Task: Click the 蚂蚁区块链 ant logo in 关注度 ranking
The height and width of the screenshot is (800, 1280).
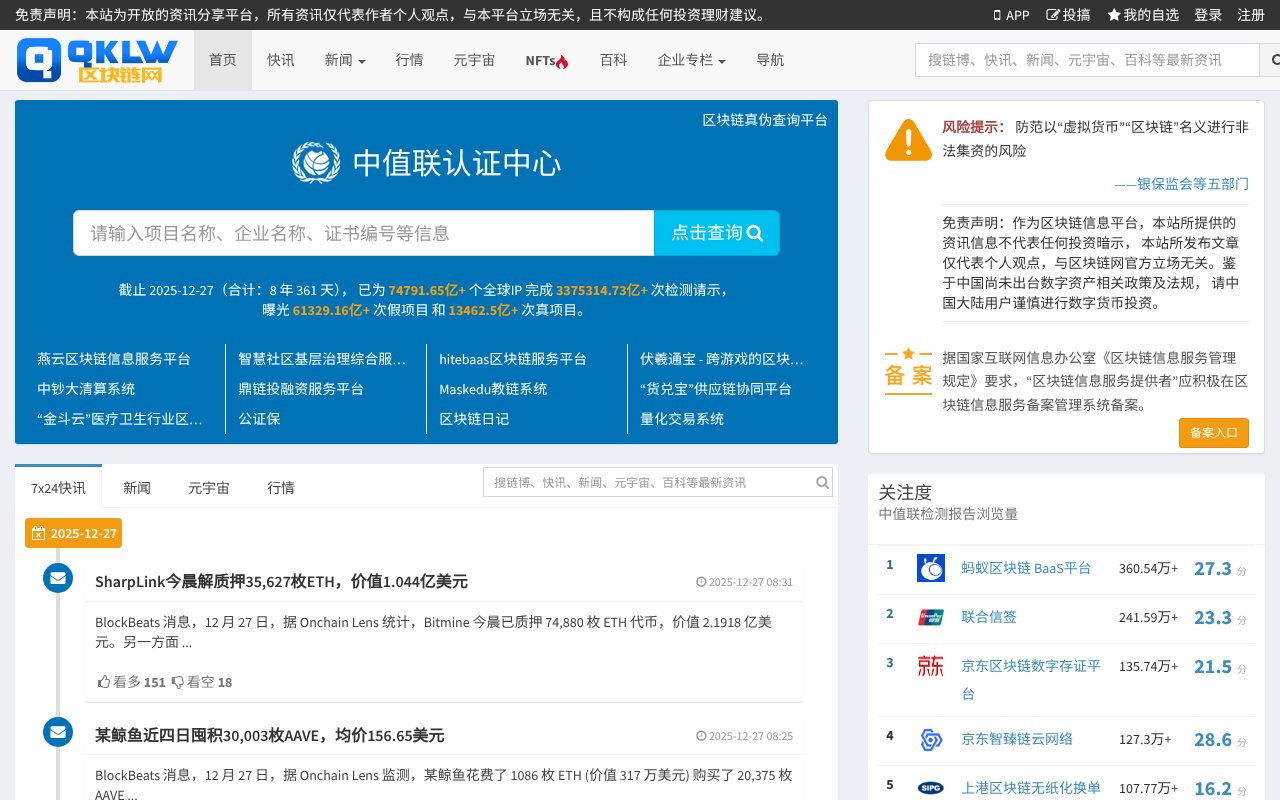Action: pos(930,567)
